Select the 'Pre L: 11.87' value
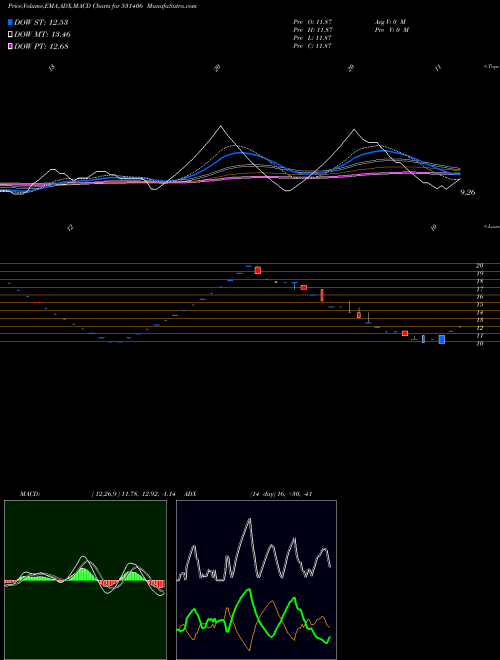Viewport: 500px width, 660px height. point(313,38)
